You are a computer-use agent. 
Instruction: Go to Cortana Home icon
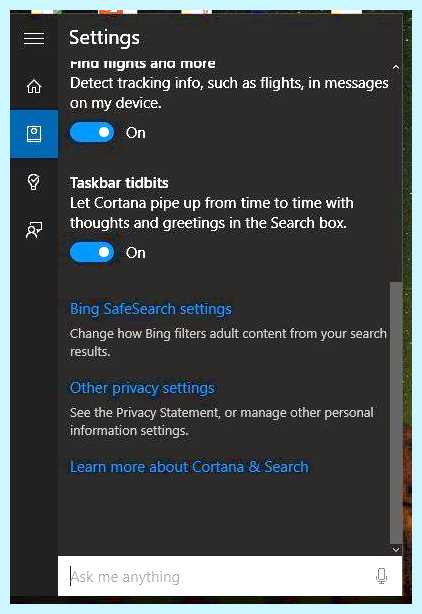[34, 86]
